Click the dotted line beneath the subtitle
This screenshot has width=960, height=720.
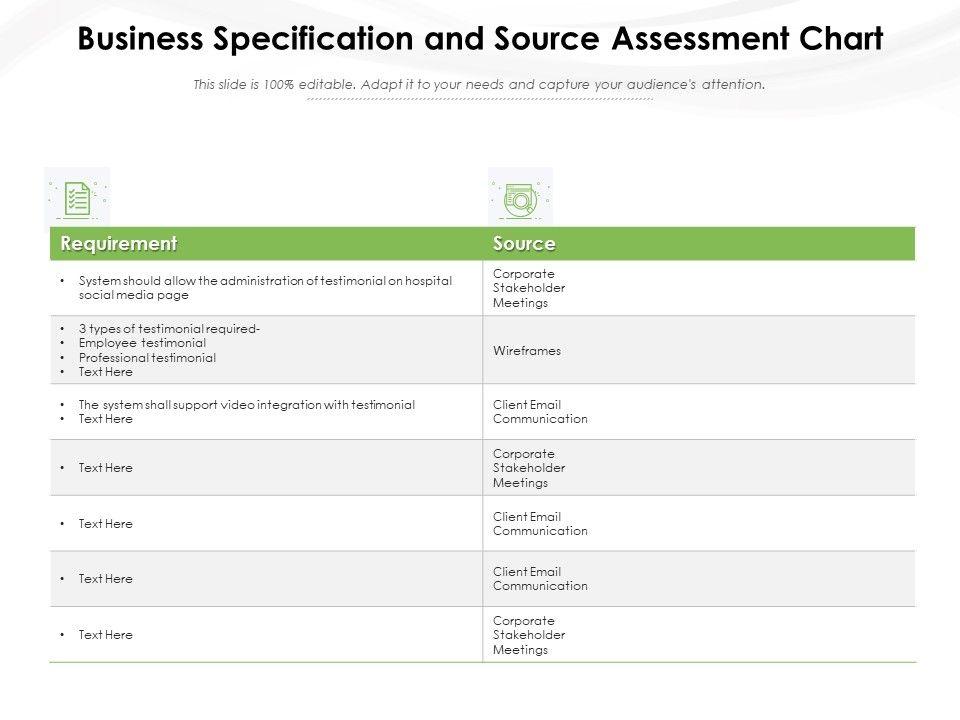(479, 100)
